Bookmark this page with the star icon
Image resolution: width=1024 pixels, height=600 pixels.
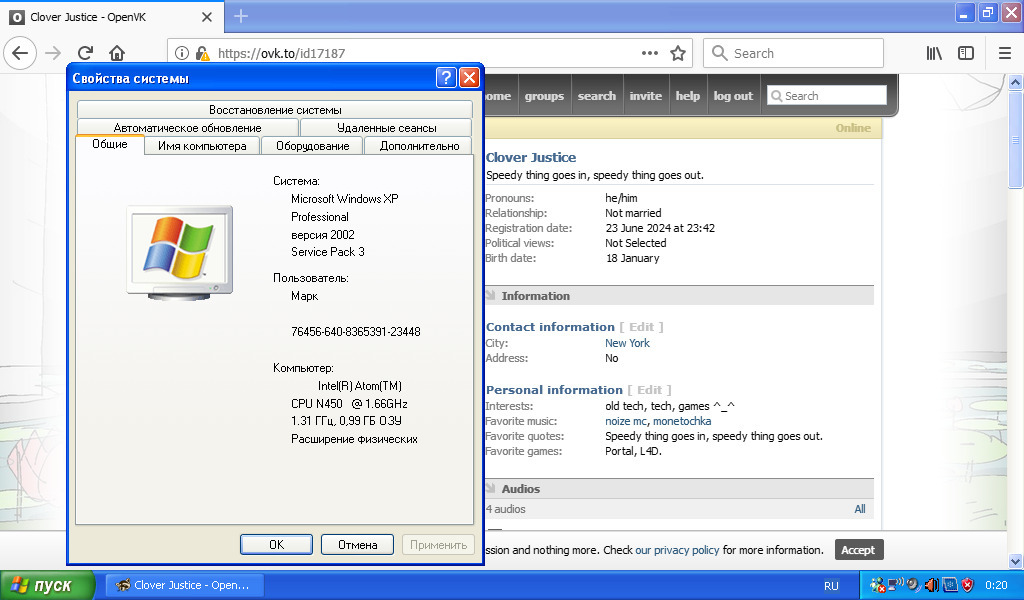click(x=678, y=53)
